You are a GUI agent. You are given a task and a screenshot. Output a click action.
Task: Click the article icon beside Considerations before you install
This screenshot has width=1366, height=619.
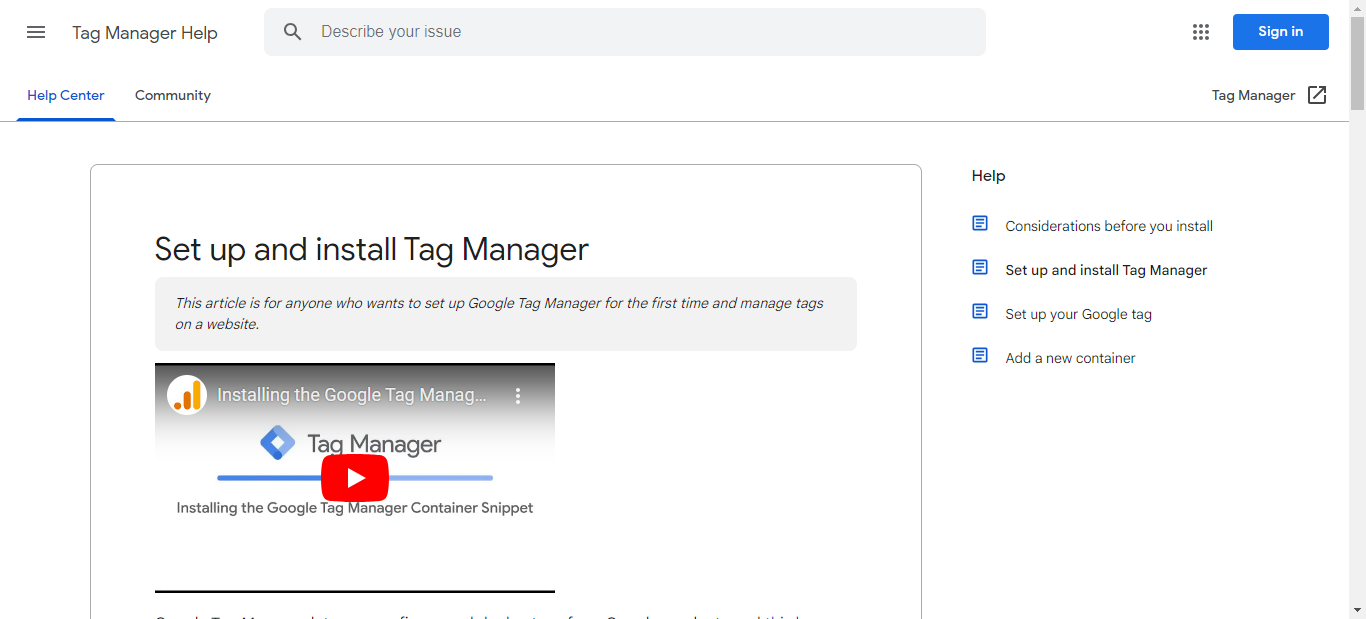[x=980, y=224]
